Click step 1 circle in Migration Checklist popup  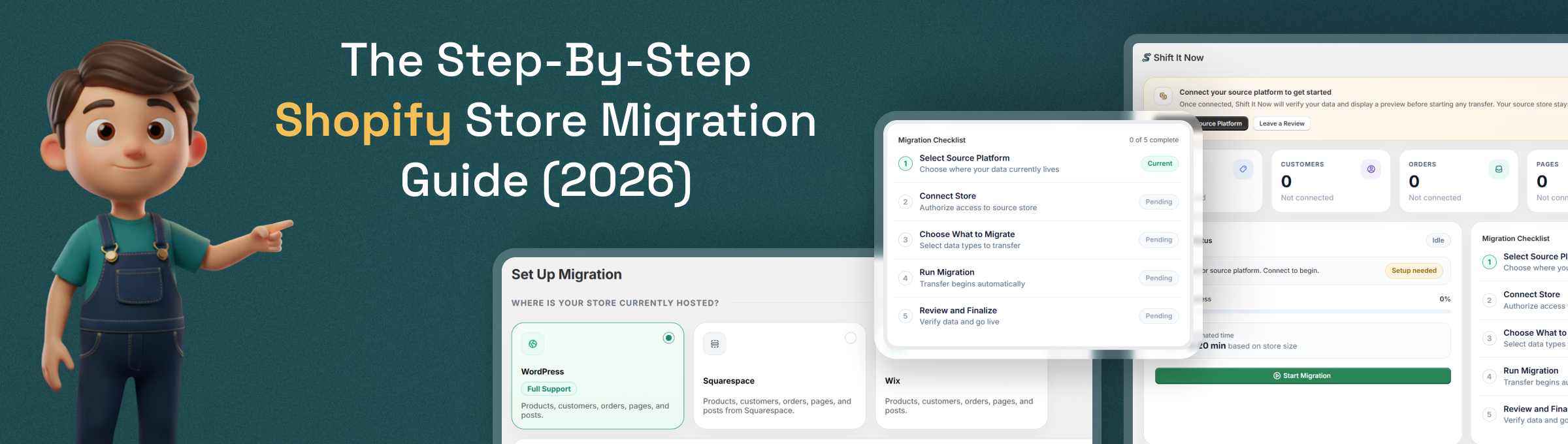906,163
